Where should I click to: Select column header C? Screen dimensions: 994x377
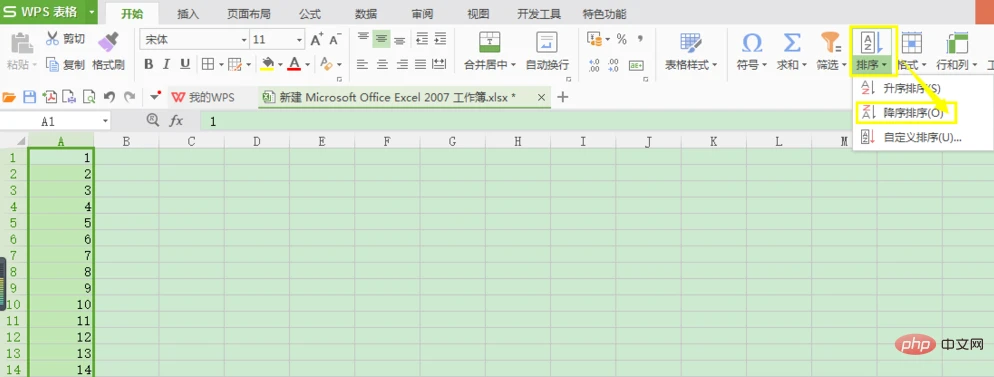pos(191,141)
